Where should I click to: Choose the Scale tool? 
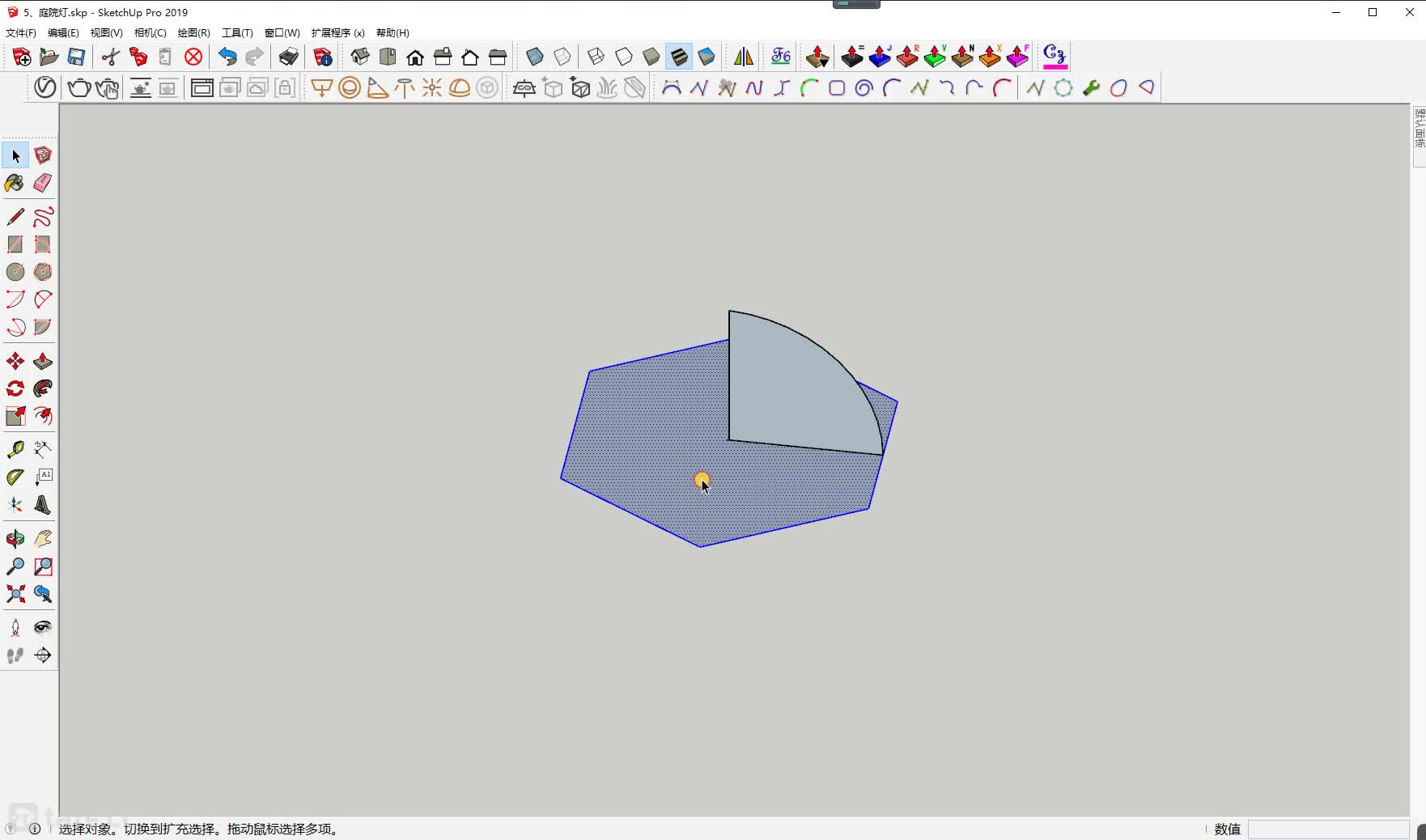click(x=15, y=416)
